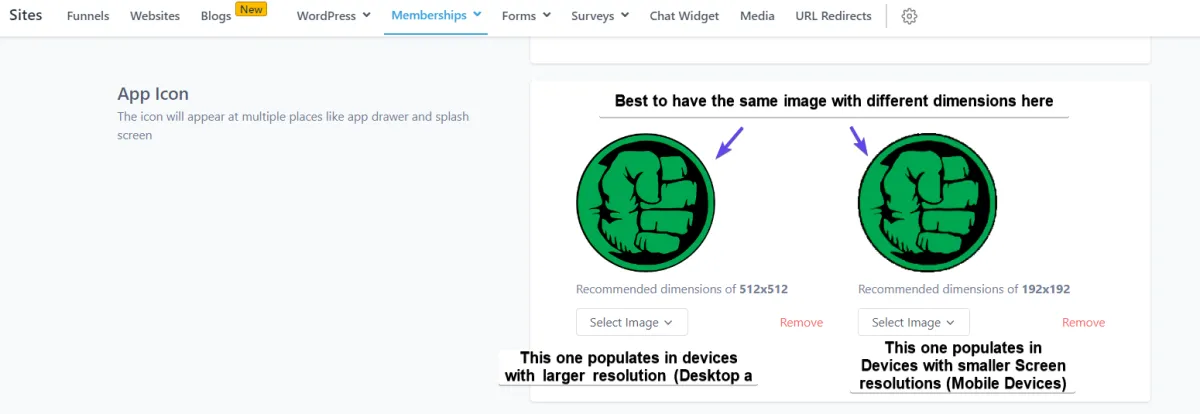The width and height of the screenshot is (1200, 414).
Task: Open Select Image dropdown for 512x512 icon
Action: pos(632,322)
